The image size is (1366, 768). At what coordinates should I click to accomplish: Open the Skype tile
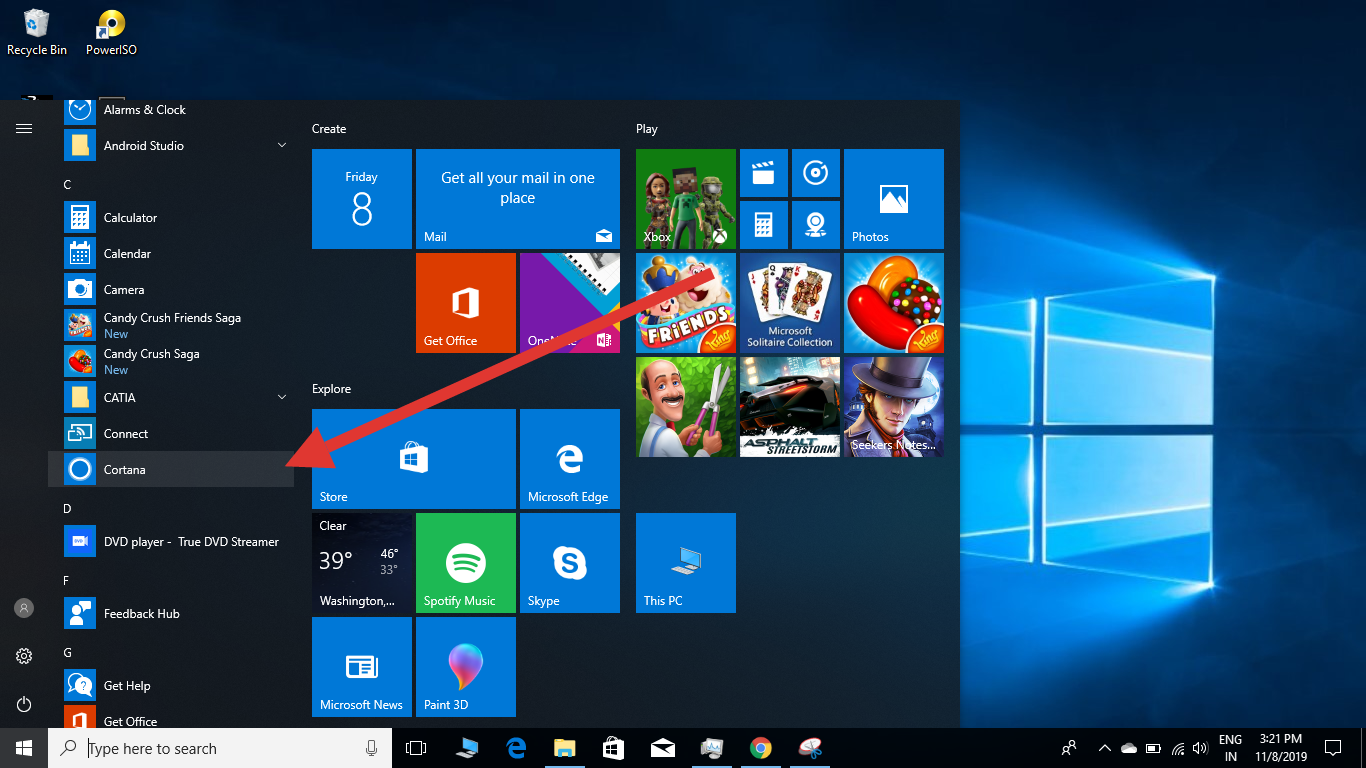point(570,563)
